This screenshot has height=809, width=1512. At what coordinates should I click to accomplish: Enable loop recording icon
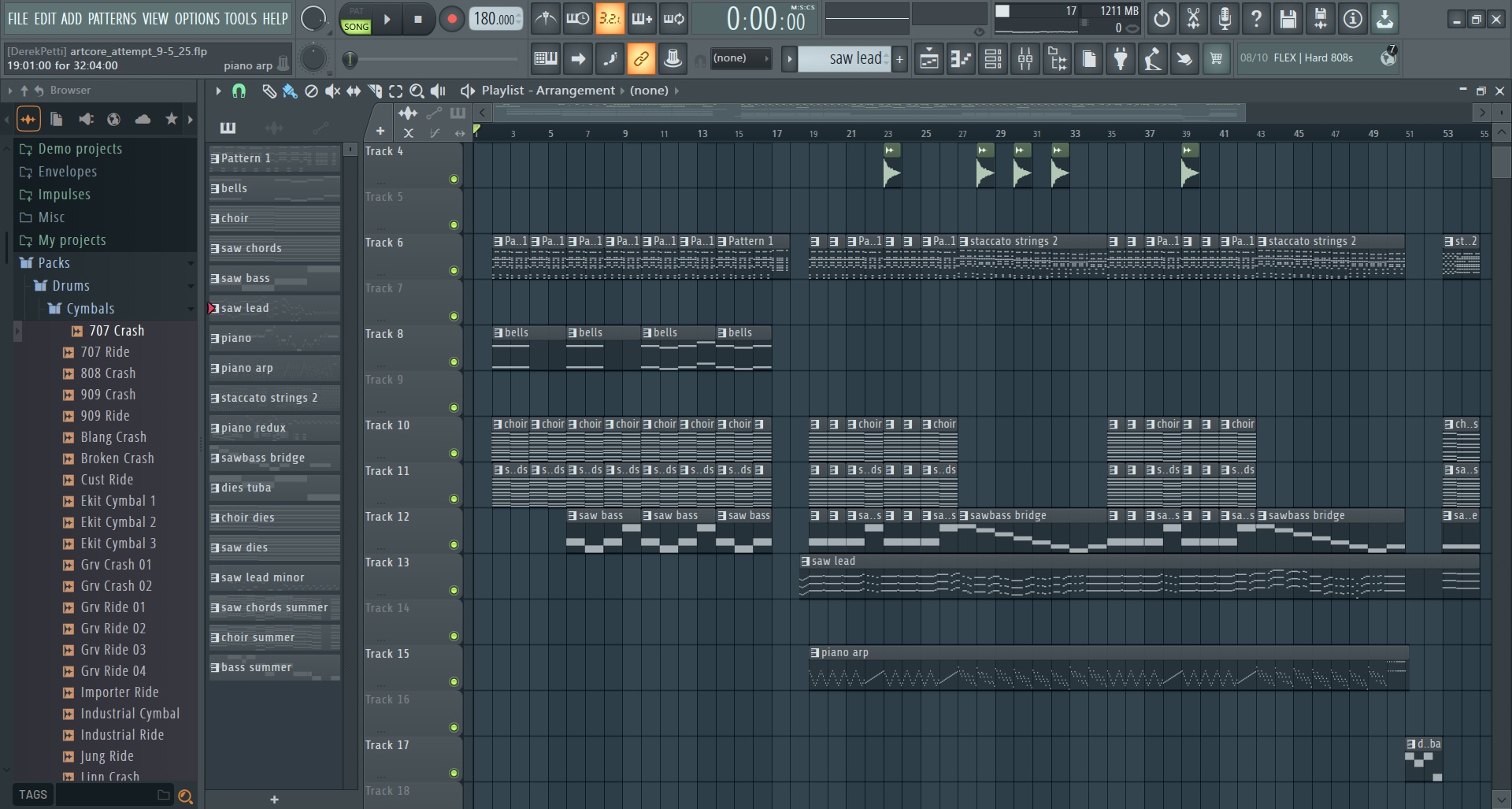(x=674, y=19)
